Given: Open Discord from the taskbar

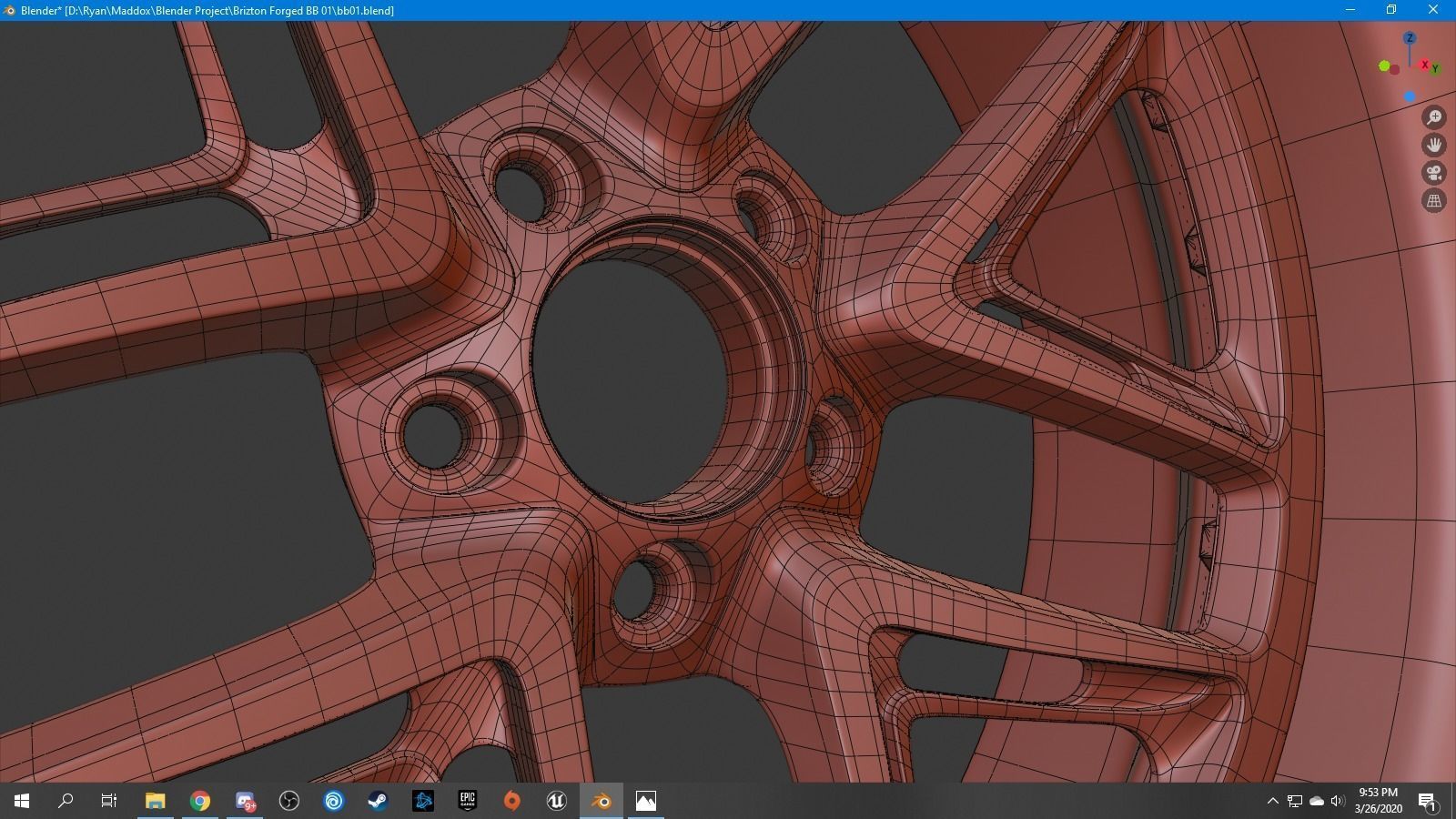Looking at the screenshot, I should [245, 801].
